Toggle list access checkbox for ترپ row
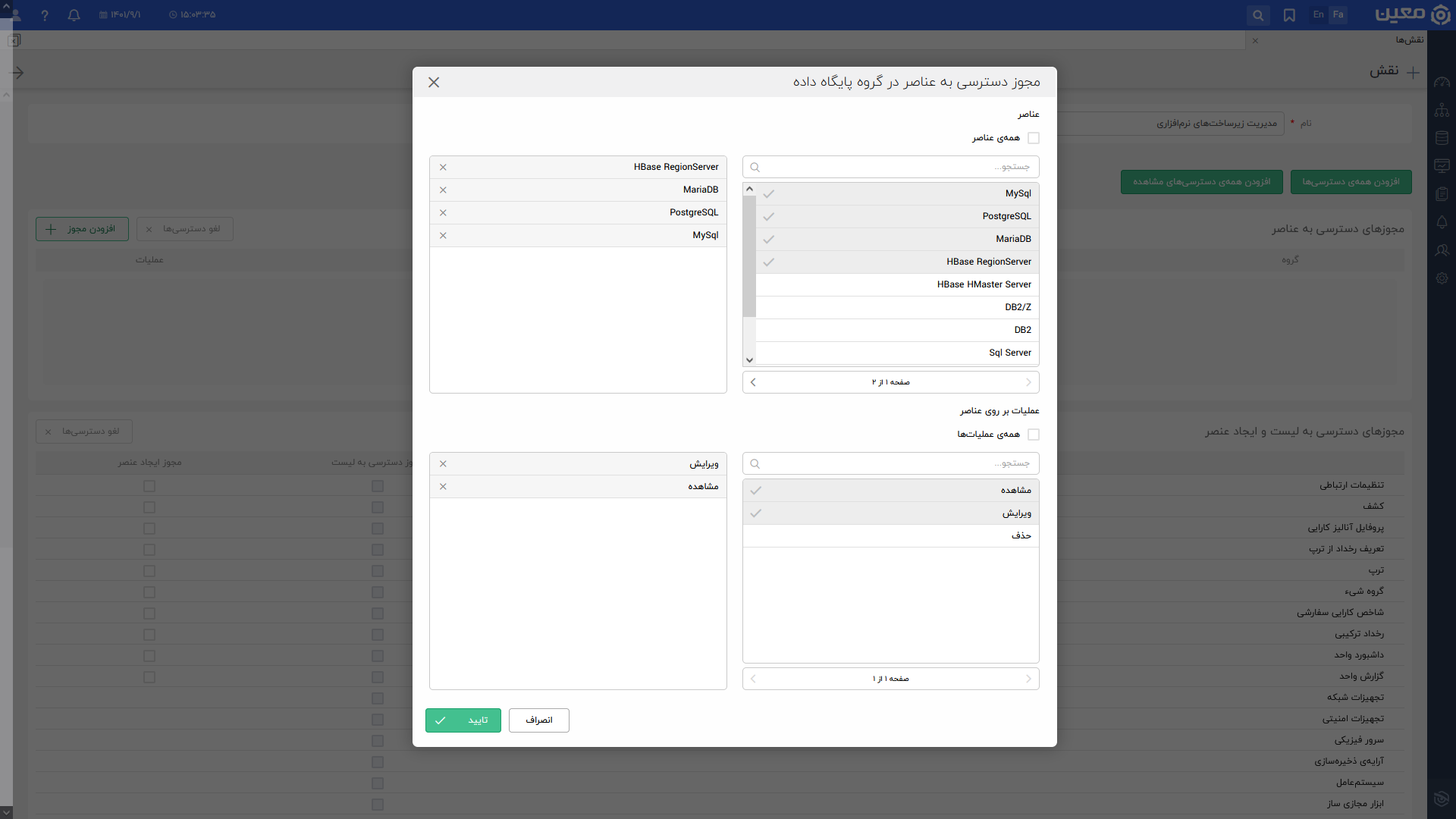The image size is (1456, 819). point(378,571)
